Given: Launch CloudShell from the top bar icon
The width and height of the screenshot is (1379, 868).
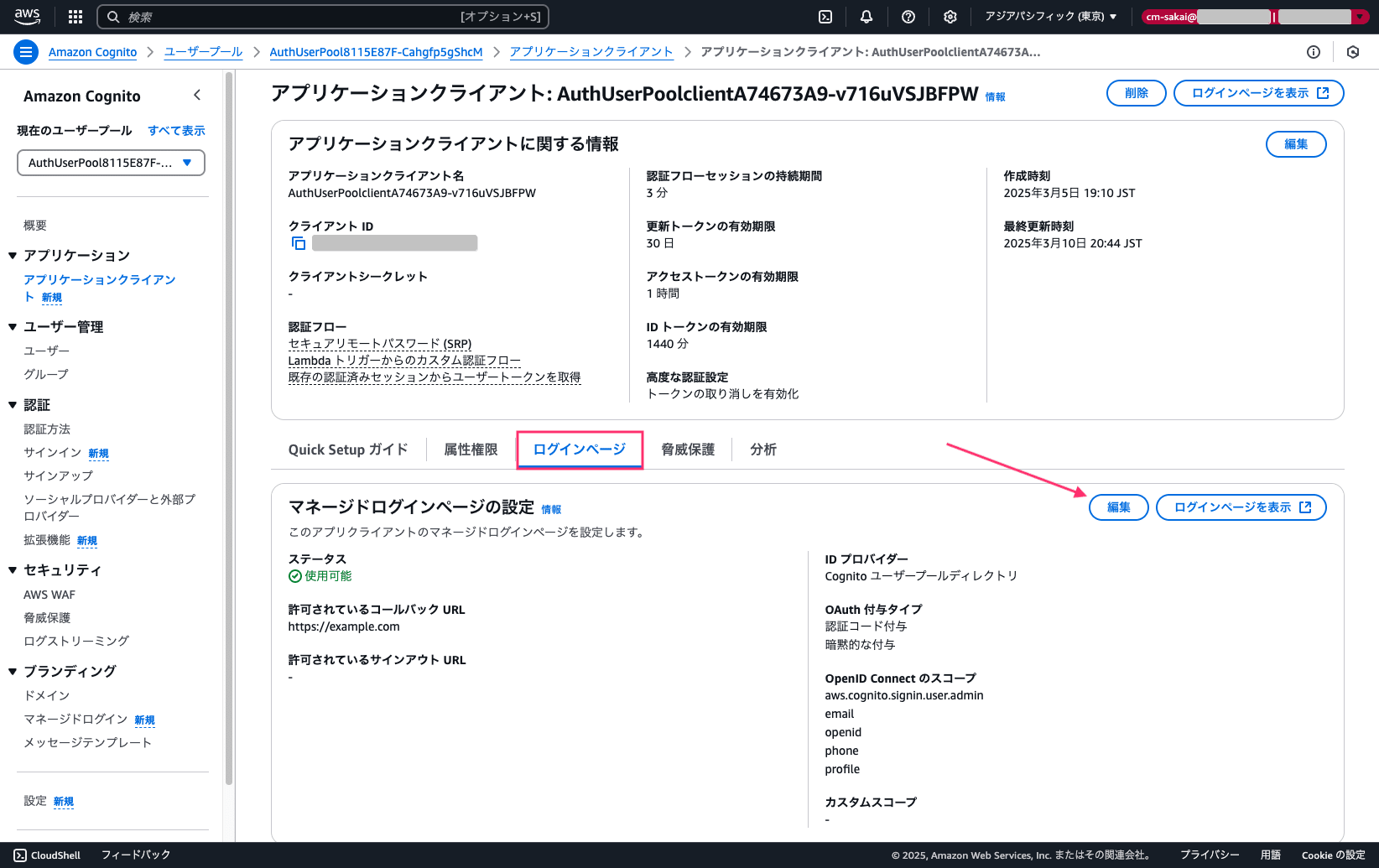Looking at the screenshot, I should coord(825,17).
